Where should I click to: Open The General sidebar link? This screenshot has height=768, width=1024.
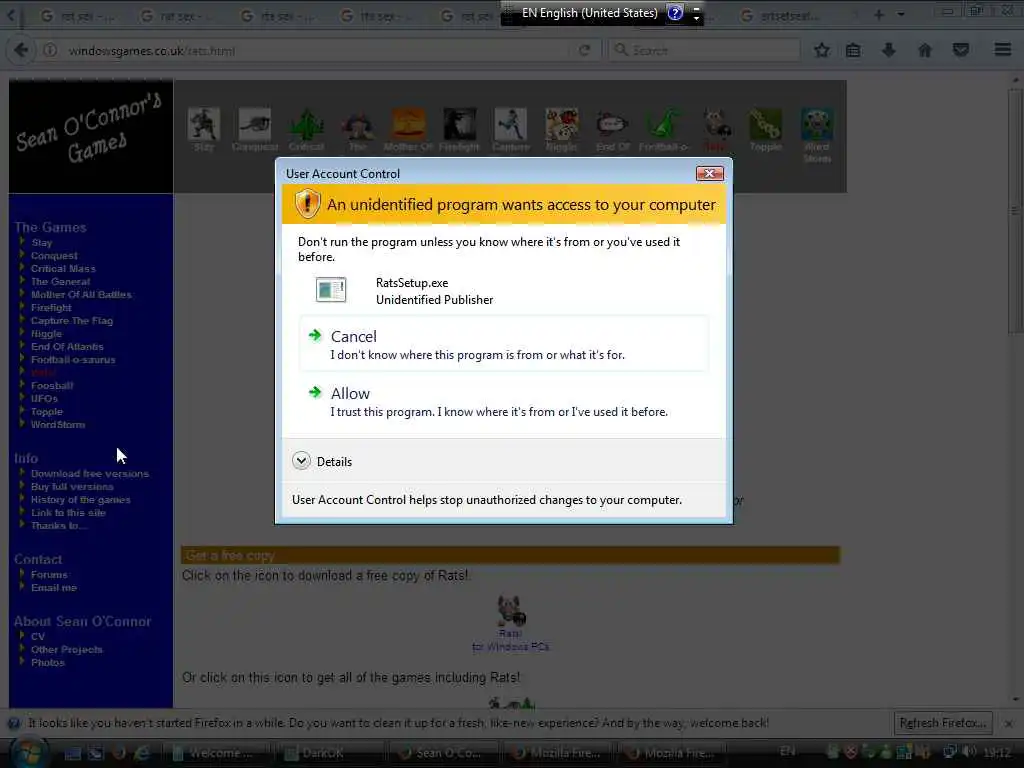61,281
